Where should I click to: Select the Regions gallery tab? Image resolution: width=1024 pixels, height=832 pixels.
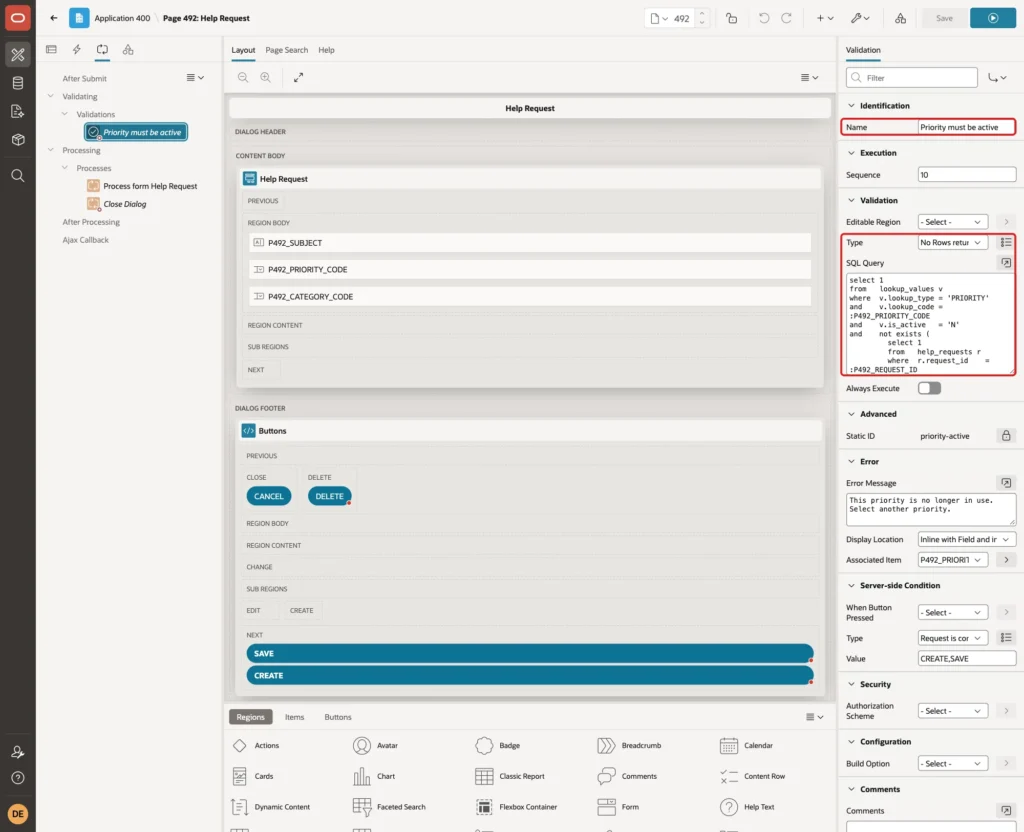click(250, 717)
